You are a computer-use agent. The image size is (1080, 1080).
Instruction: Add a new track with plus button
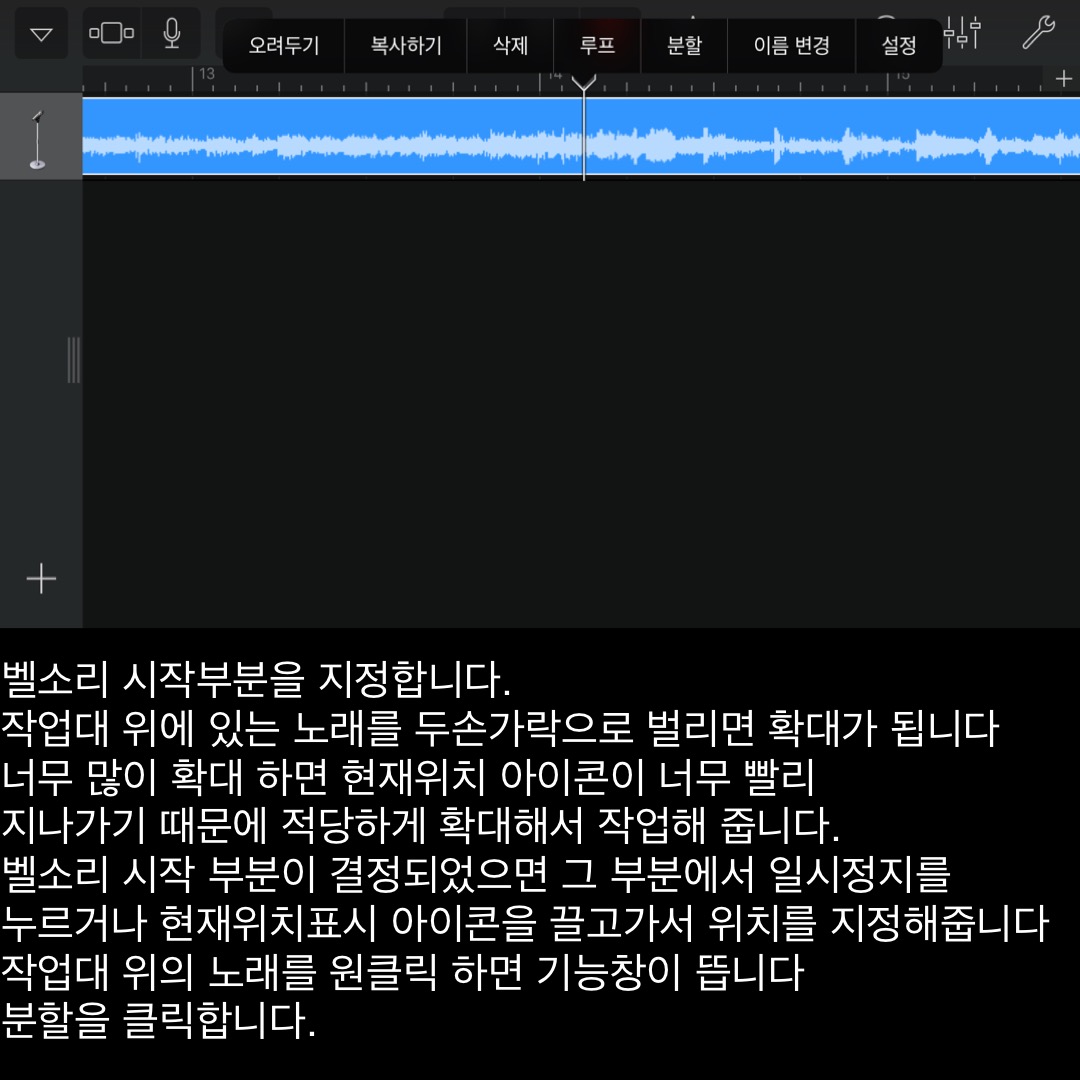click(x=41, y=579)
